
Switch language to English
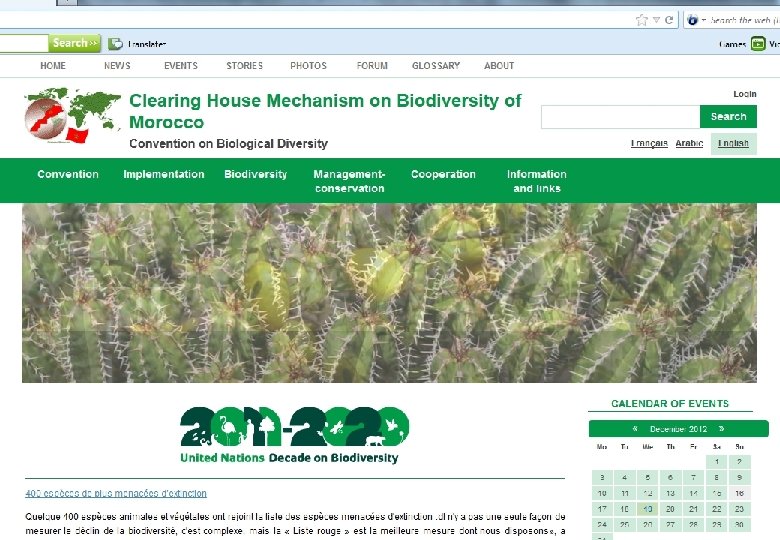[x=733, y=144]
